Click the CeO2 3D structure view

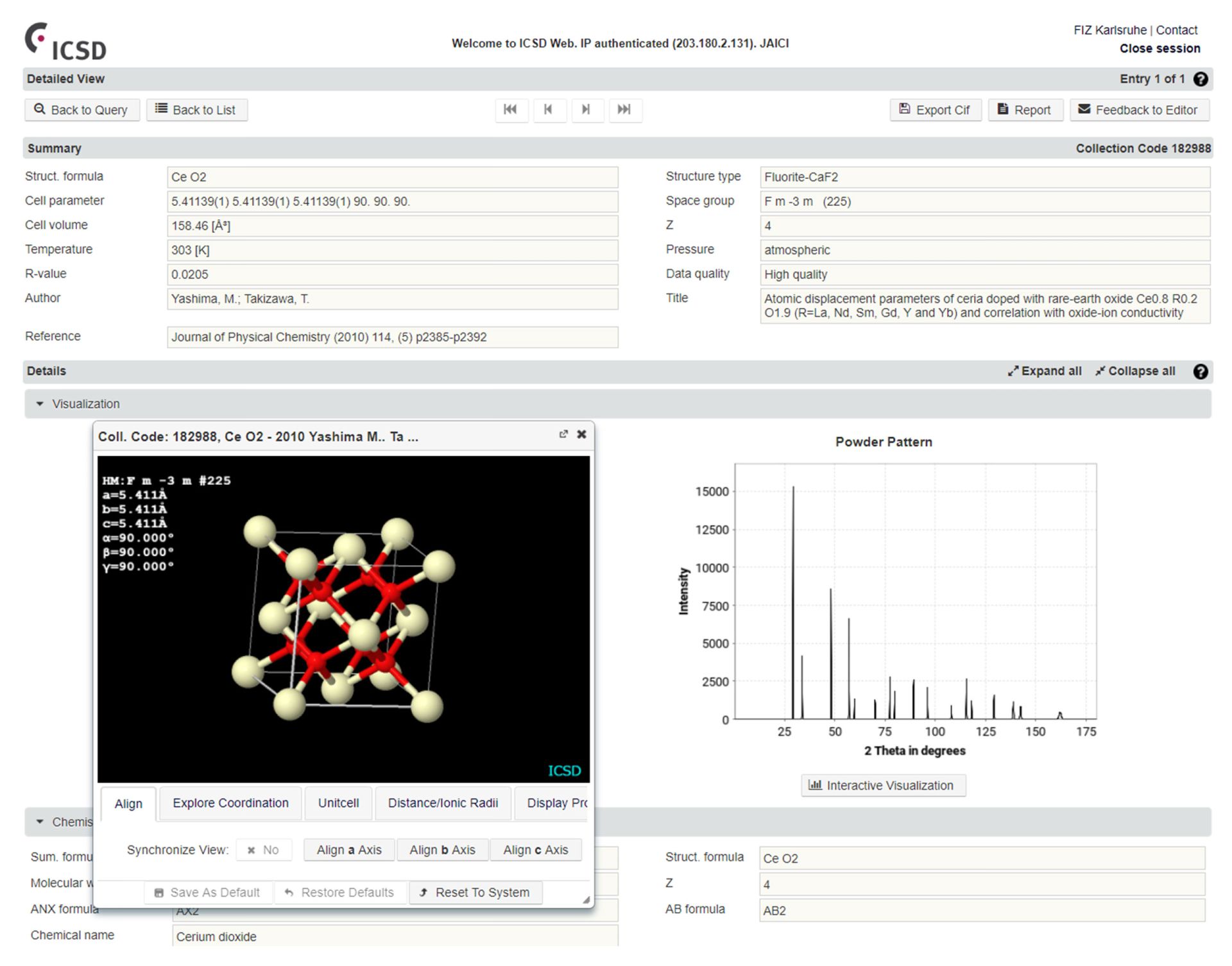pos(343,619)
